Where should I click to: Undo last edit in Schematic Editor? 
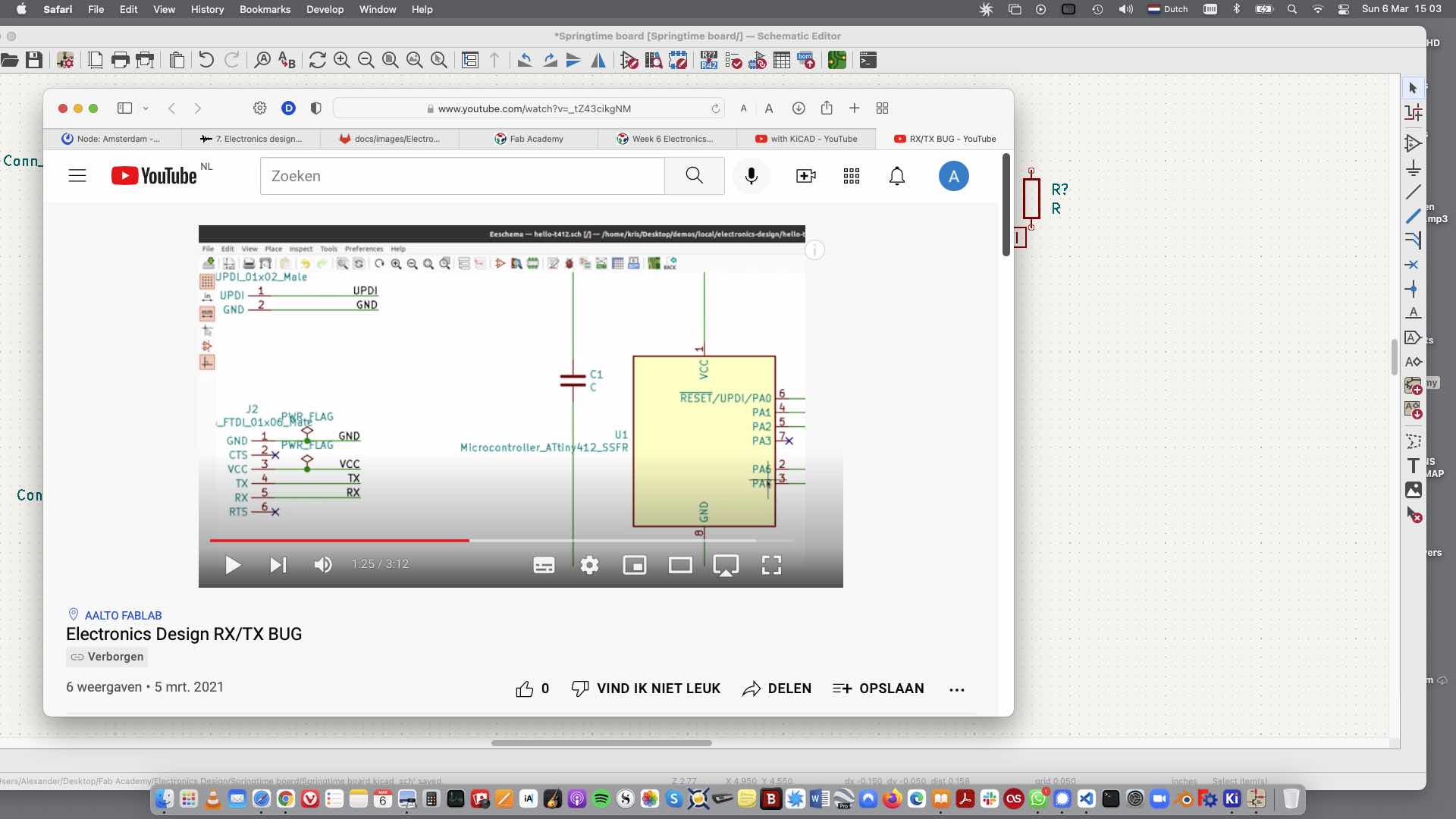(x=206, y=60)
